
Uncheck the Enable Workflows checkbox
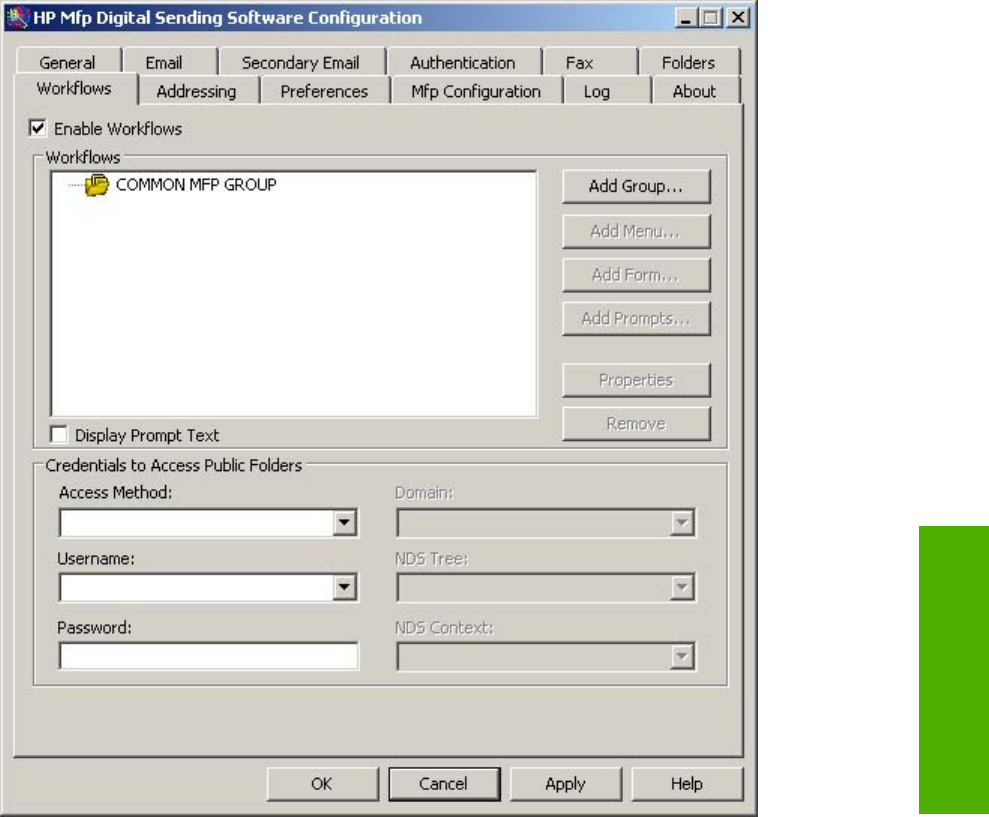tap(38, 128)
